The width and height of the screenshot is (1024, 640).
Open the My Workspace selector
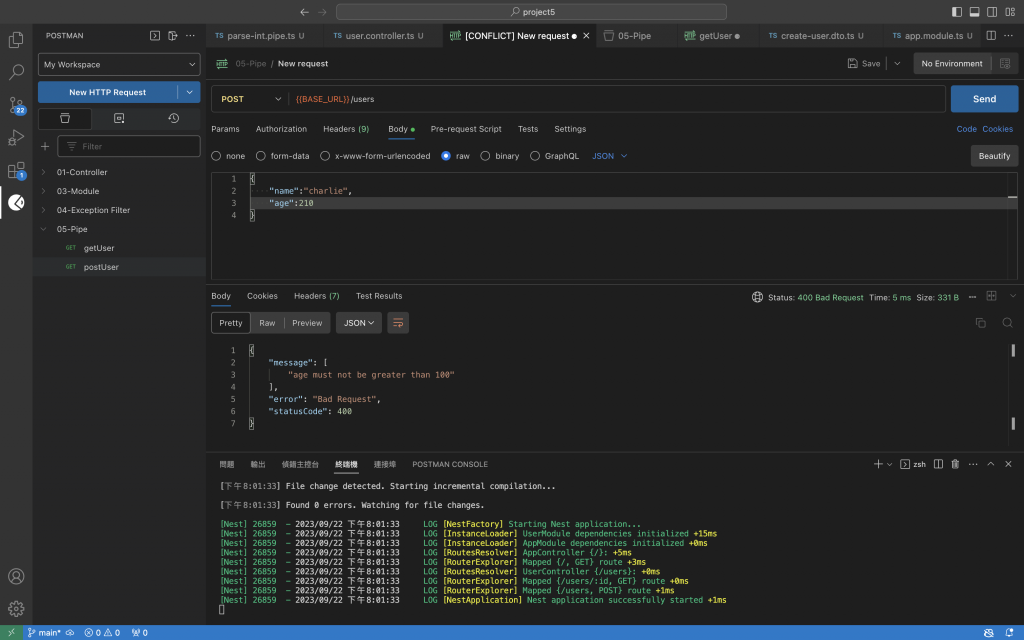(119, 64)
